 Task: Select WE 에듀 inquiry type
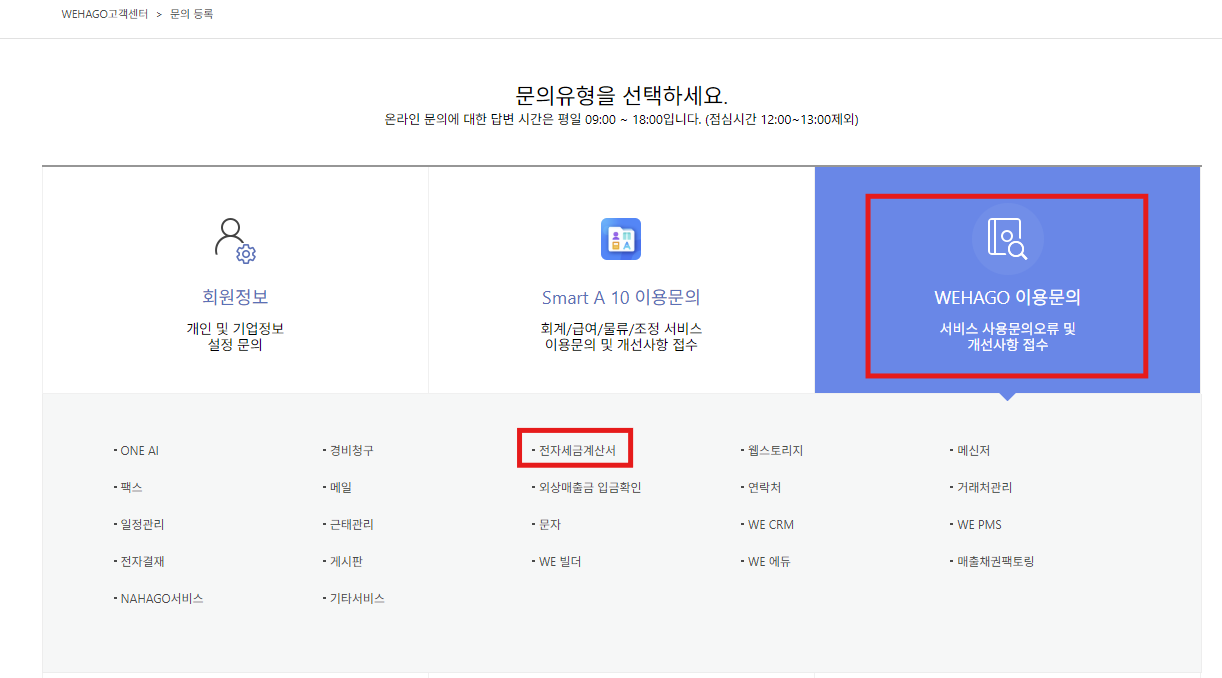(x=768, y=562)
